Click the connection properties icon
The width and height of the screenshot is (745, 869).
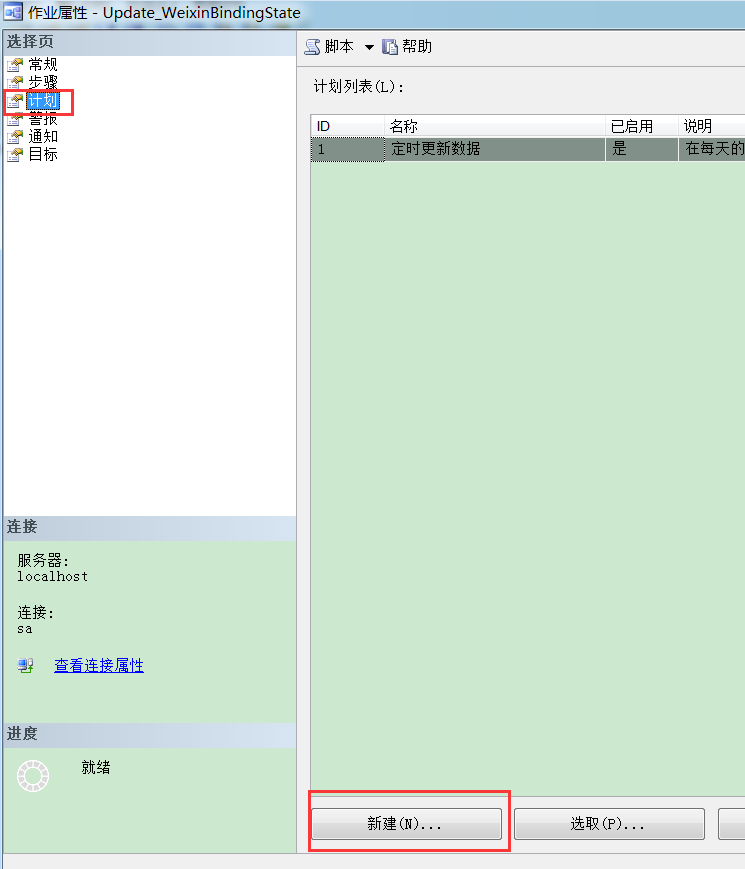pos(26,666)
